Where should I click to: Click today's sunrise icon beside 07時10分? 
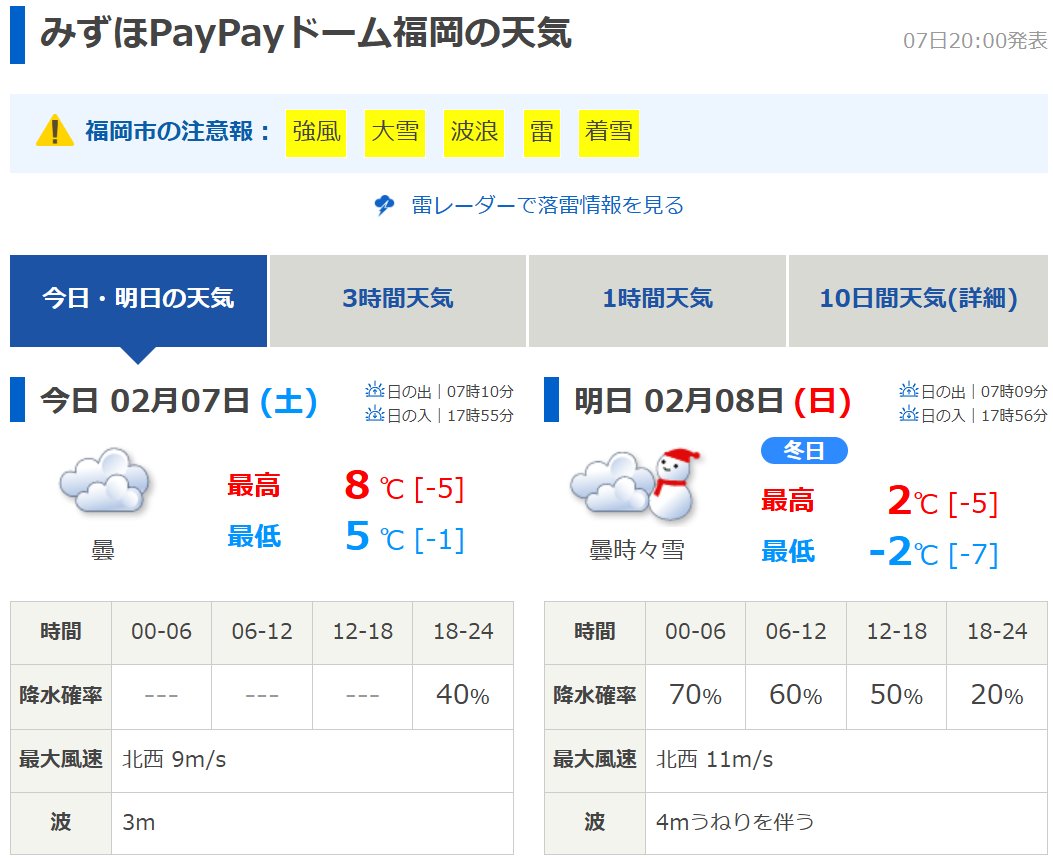point(375,390)
